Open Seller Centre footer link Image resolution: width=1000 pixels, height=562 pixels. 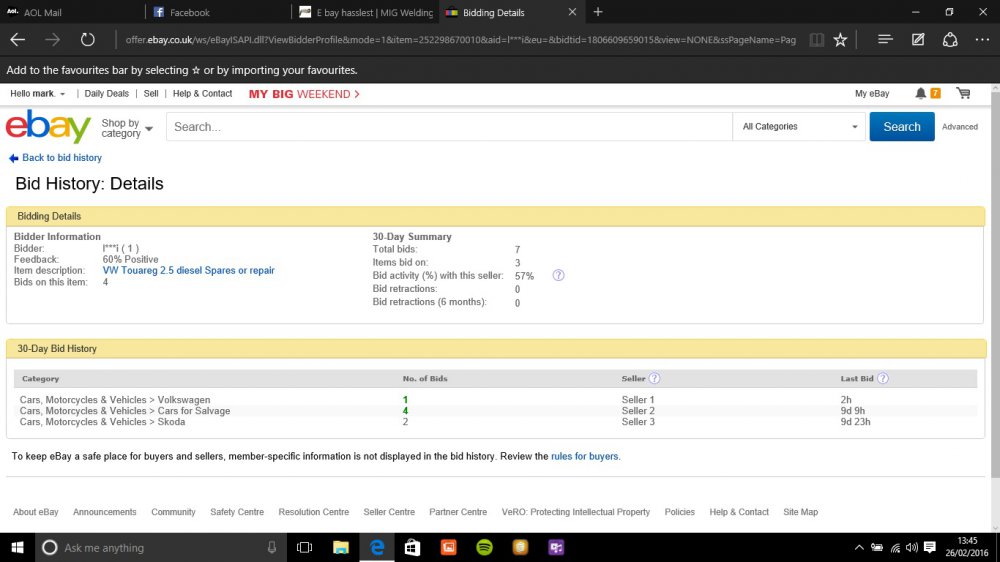pyautogui.click(x=389, y=512)
